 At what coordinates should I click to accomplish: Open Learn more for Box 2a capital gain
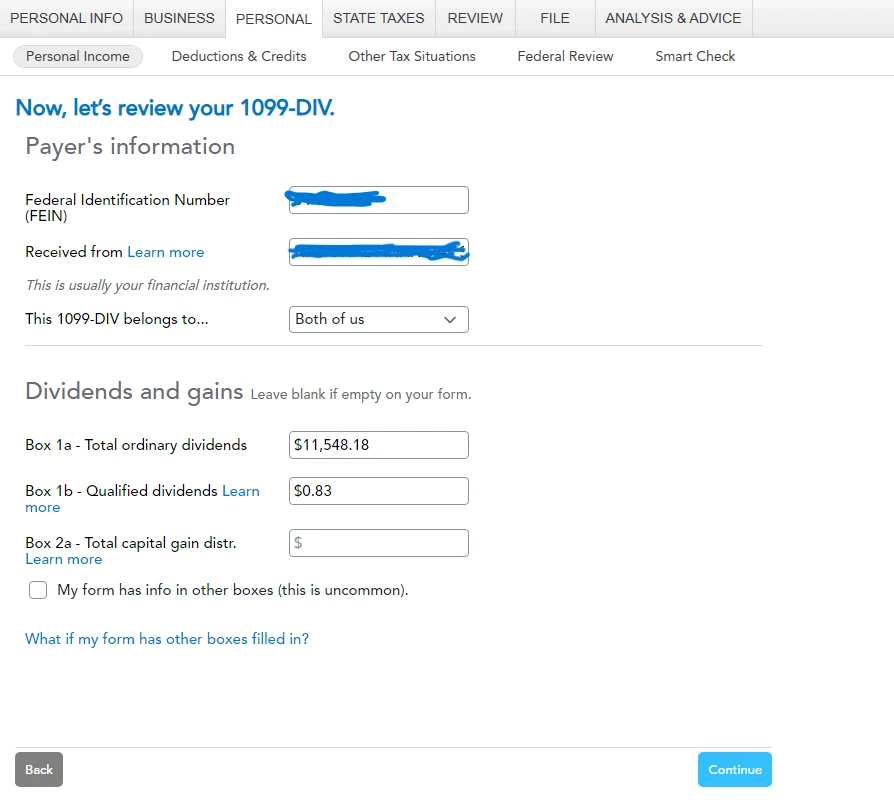[x=64, y=559]
